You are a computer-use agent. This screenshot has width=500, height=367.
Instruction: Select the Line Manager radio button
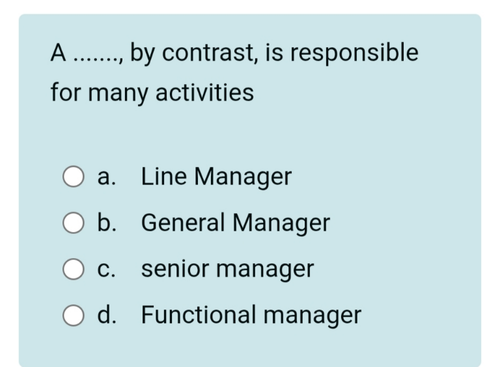pyautogui.click(x=73, y=176)
